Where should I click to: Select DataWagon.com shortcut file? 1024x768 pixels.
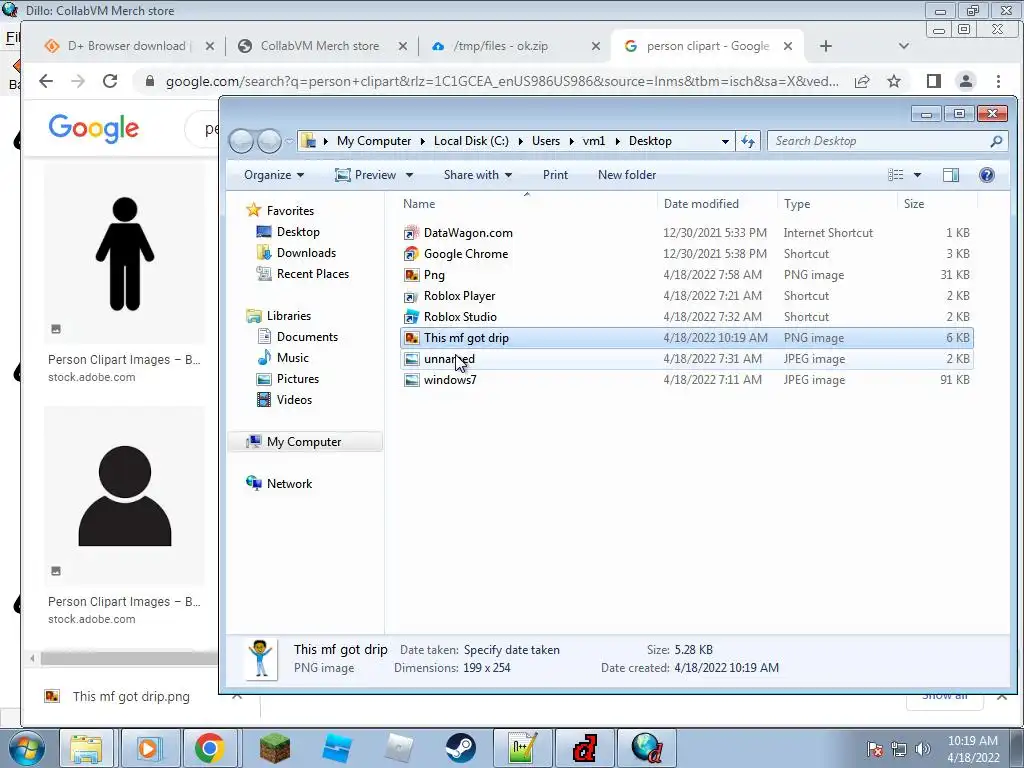click(686, 232)
